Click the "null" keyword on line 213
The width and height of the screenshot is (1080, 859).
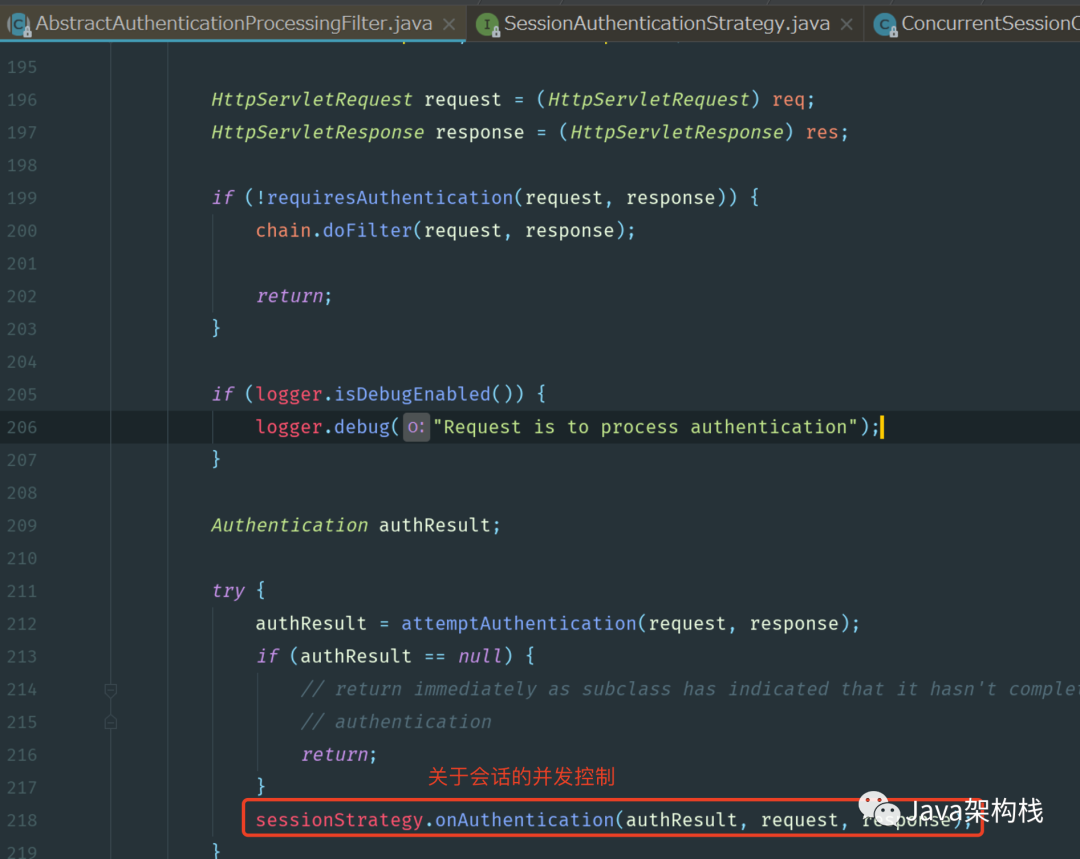480,656
